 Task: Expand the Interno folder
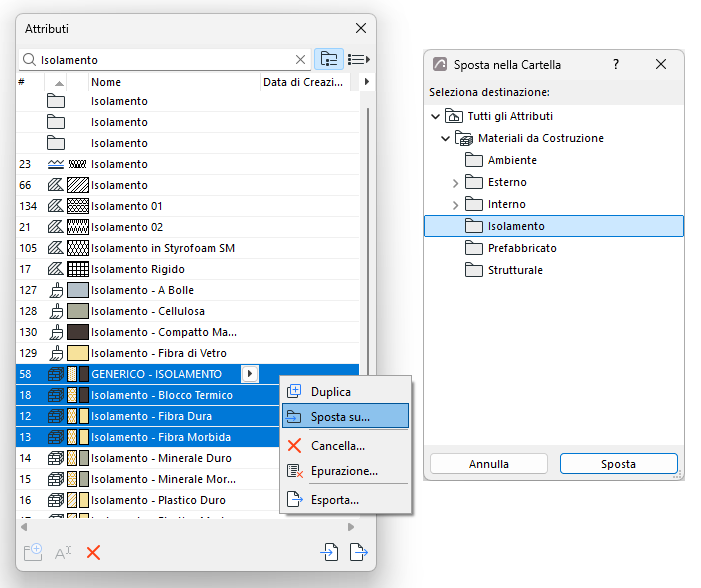point(455,205)
